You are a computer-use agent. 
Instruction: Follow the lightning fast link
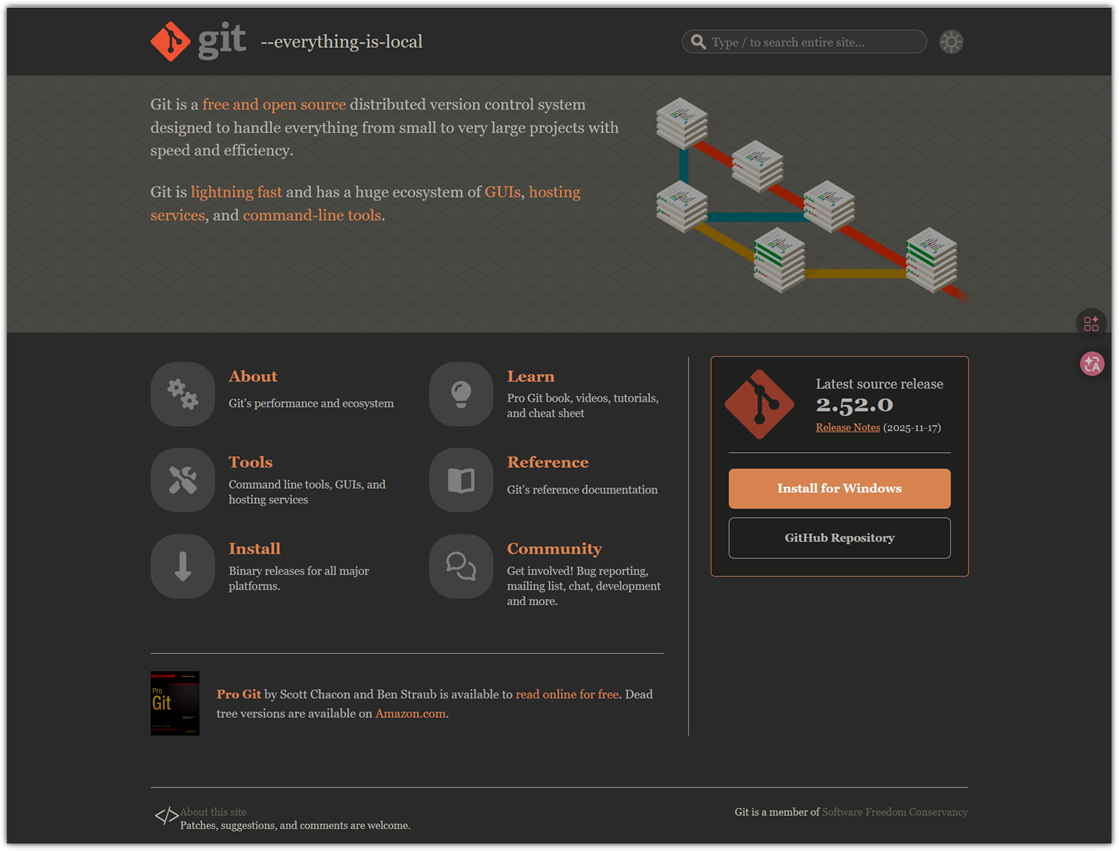click(236, 192)
